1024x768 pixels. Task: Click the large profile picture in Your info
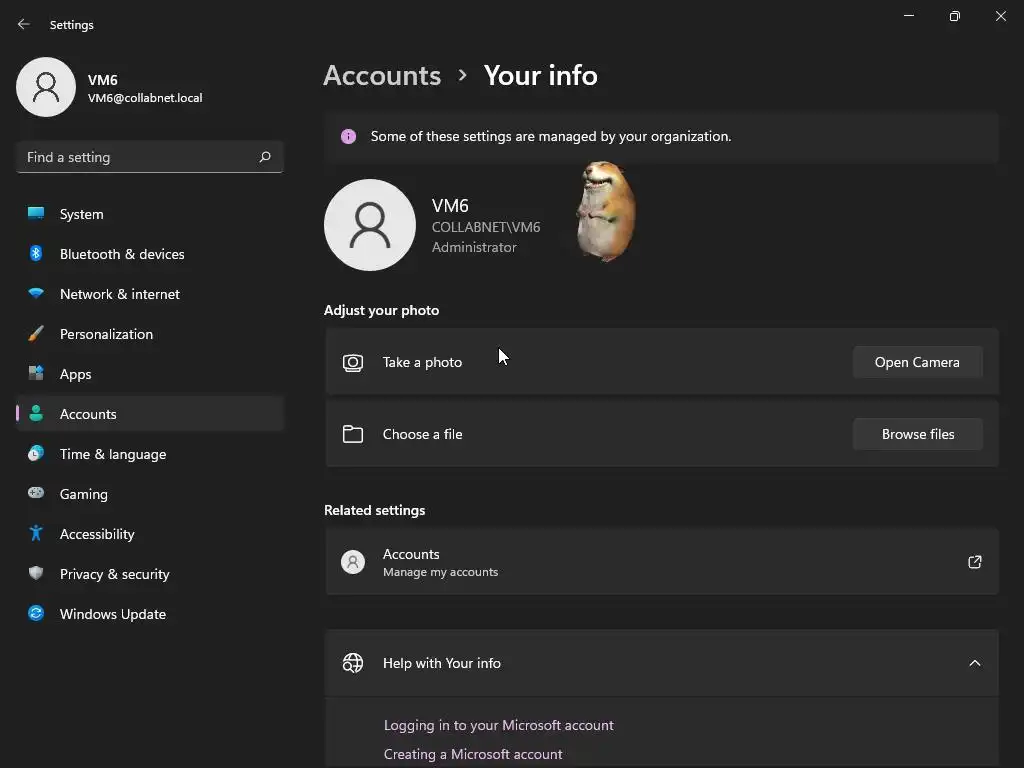[x=370, y=225]
